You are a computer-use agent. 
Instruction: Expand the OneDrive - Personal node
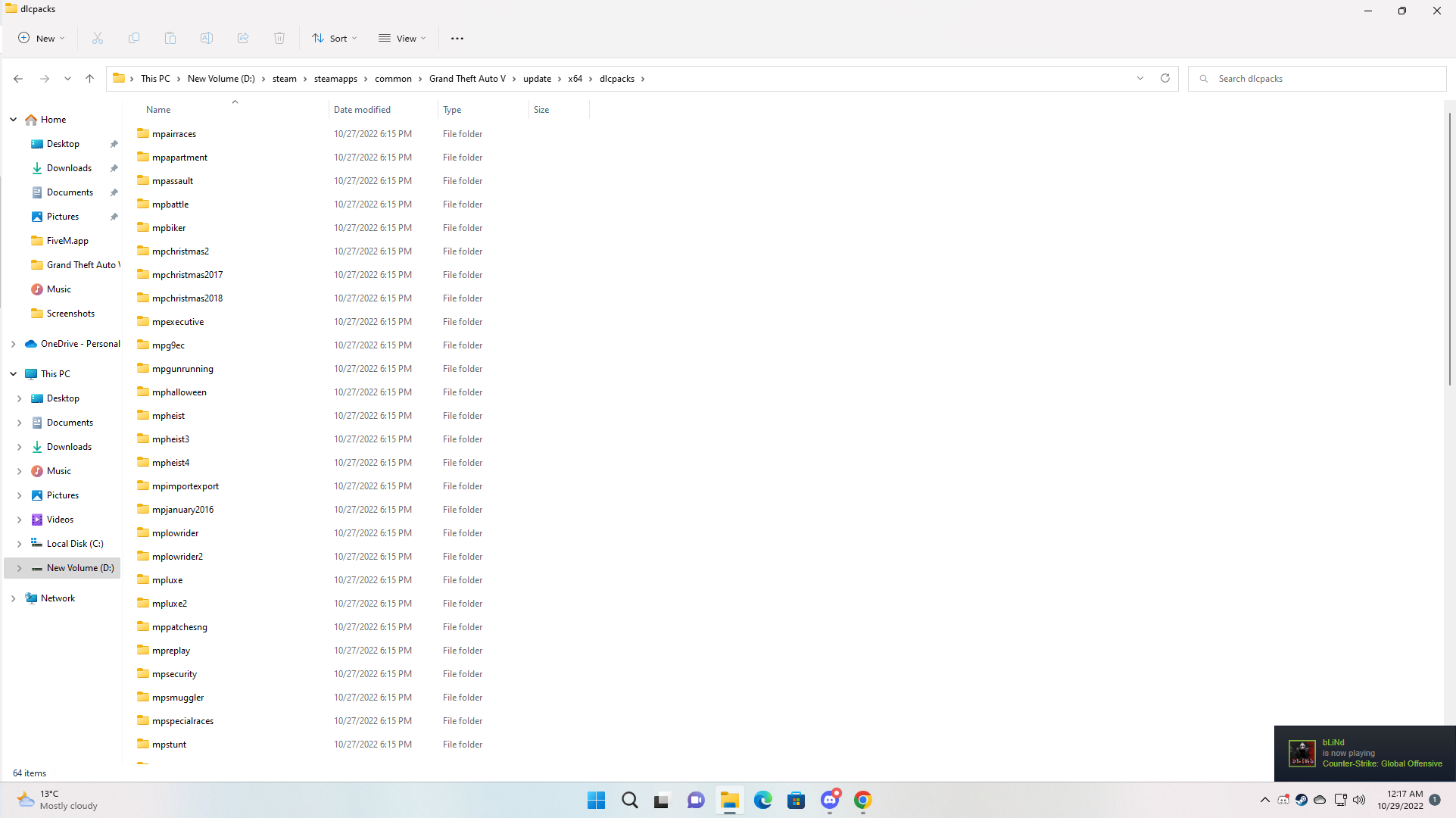tap(14, 344)
